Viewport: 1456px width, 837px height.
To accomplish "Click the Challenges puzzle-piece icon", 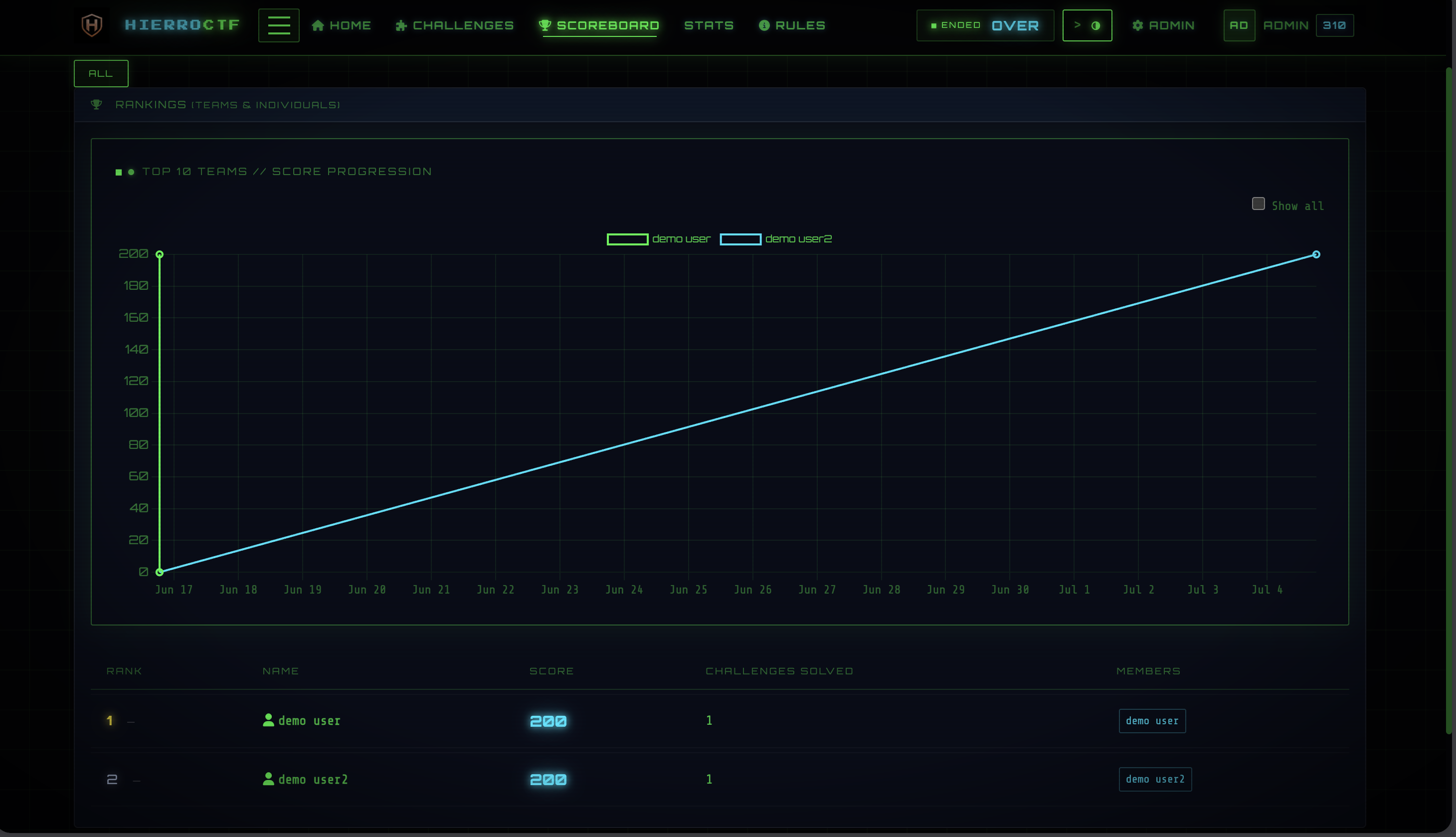I will (401, 25).
